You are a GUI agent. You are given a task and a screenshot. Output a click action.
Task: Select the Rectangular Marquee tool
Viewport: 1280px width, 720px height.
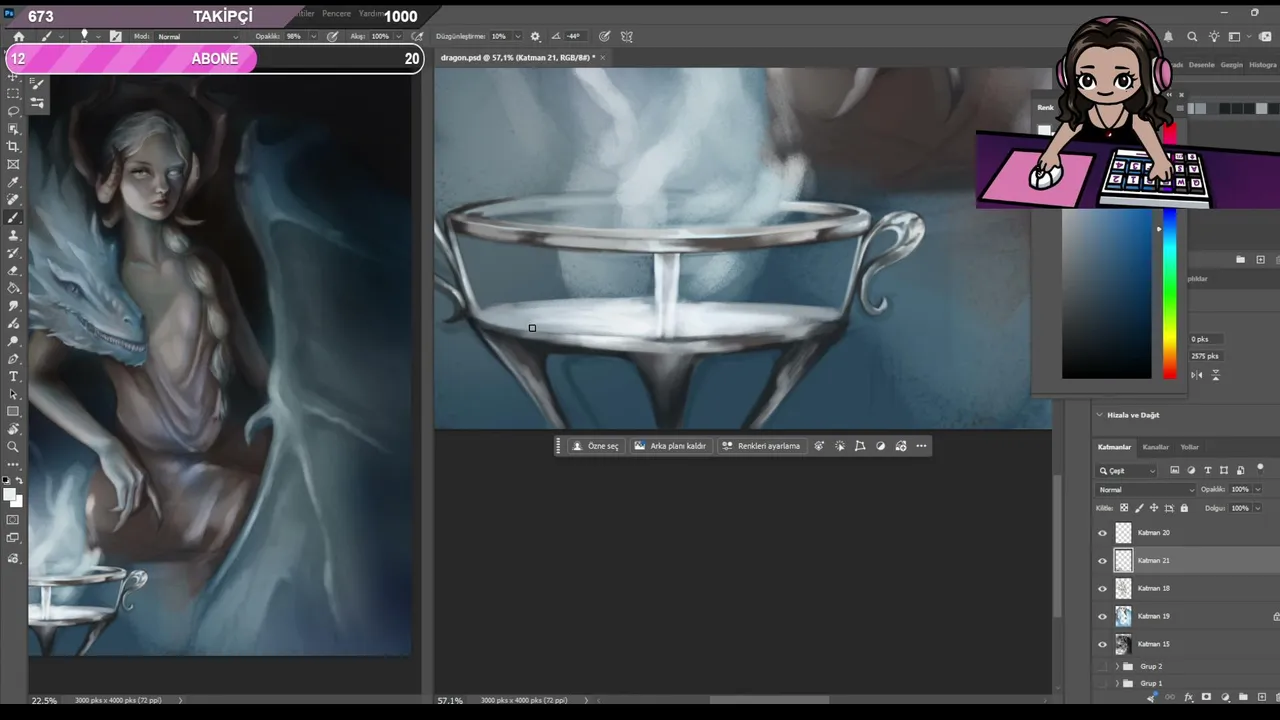pyautogui.click(x=13, y=93)
